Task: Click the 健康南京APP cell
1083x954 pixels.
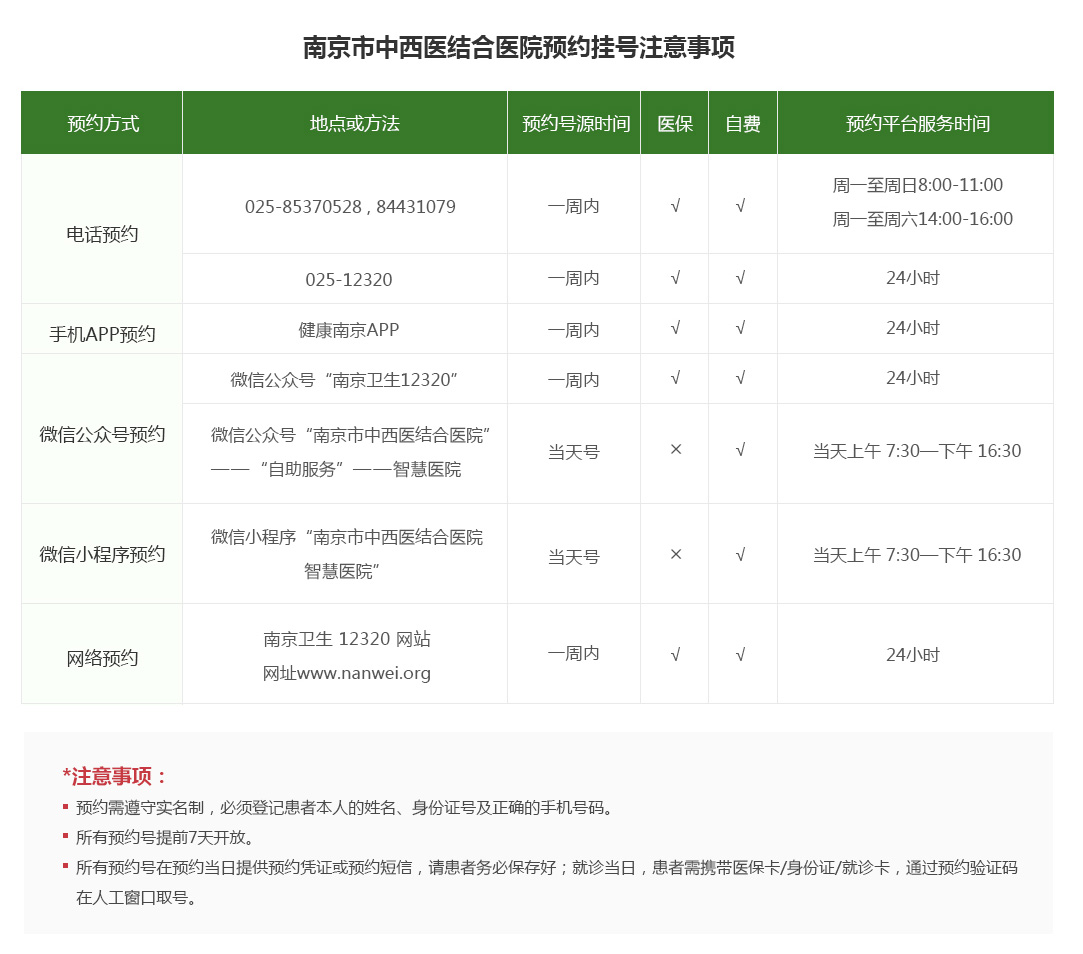Action: coord(348,329)
